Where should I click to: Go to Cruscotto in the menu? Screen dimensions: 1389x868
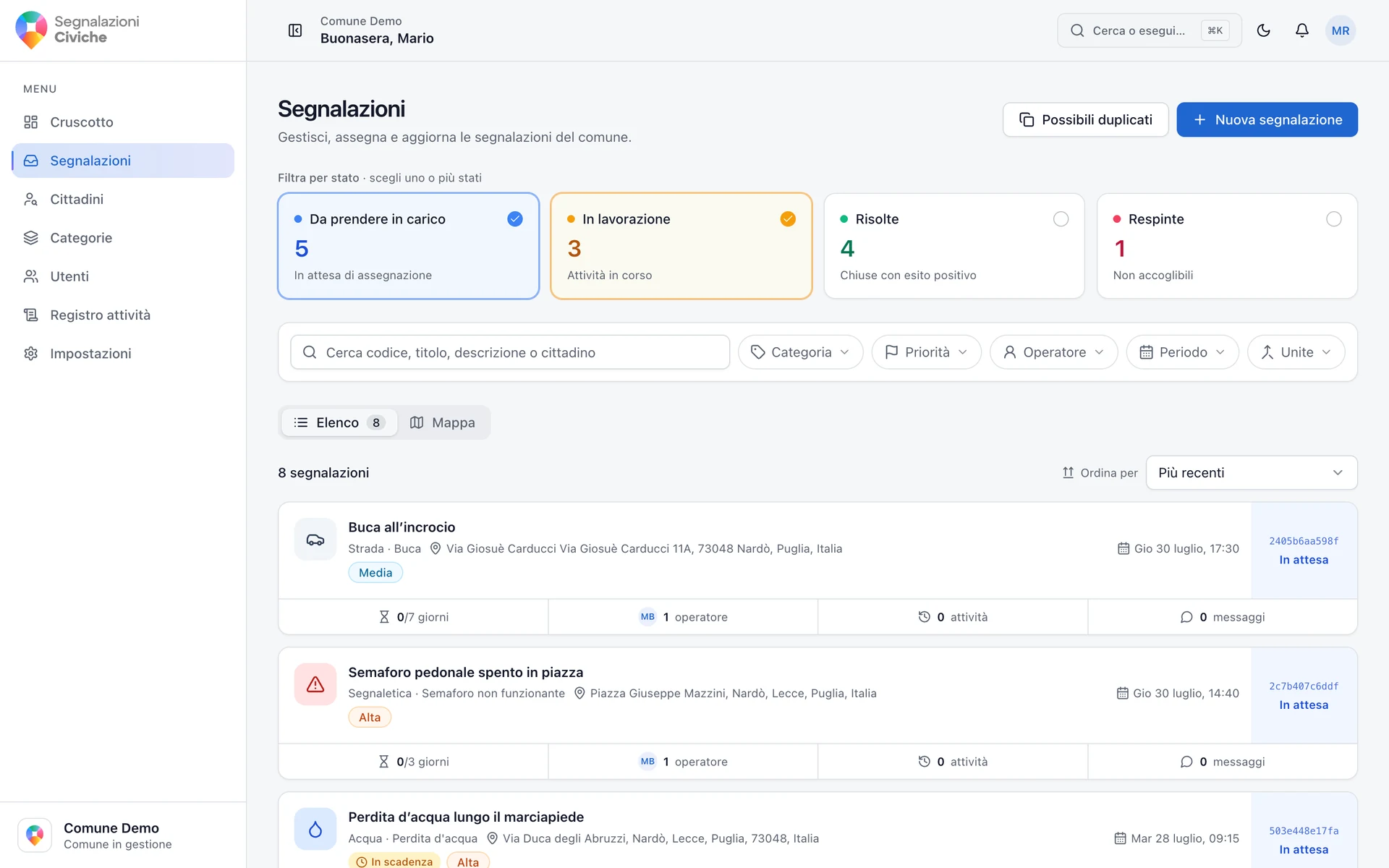click(123, 122)
